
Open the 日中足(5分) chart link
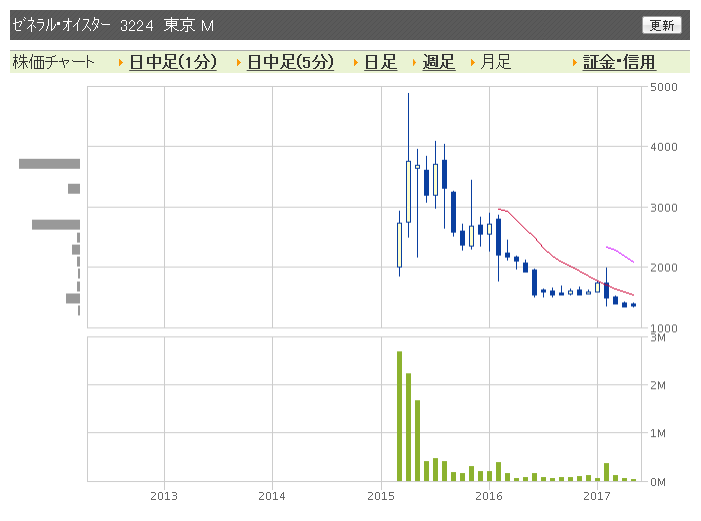click(x=290, y=62)
